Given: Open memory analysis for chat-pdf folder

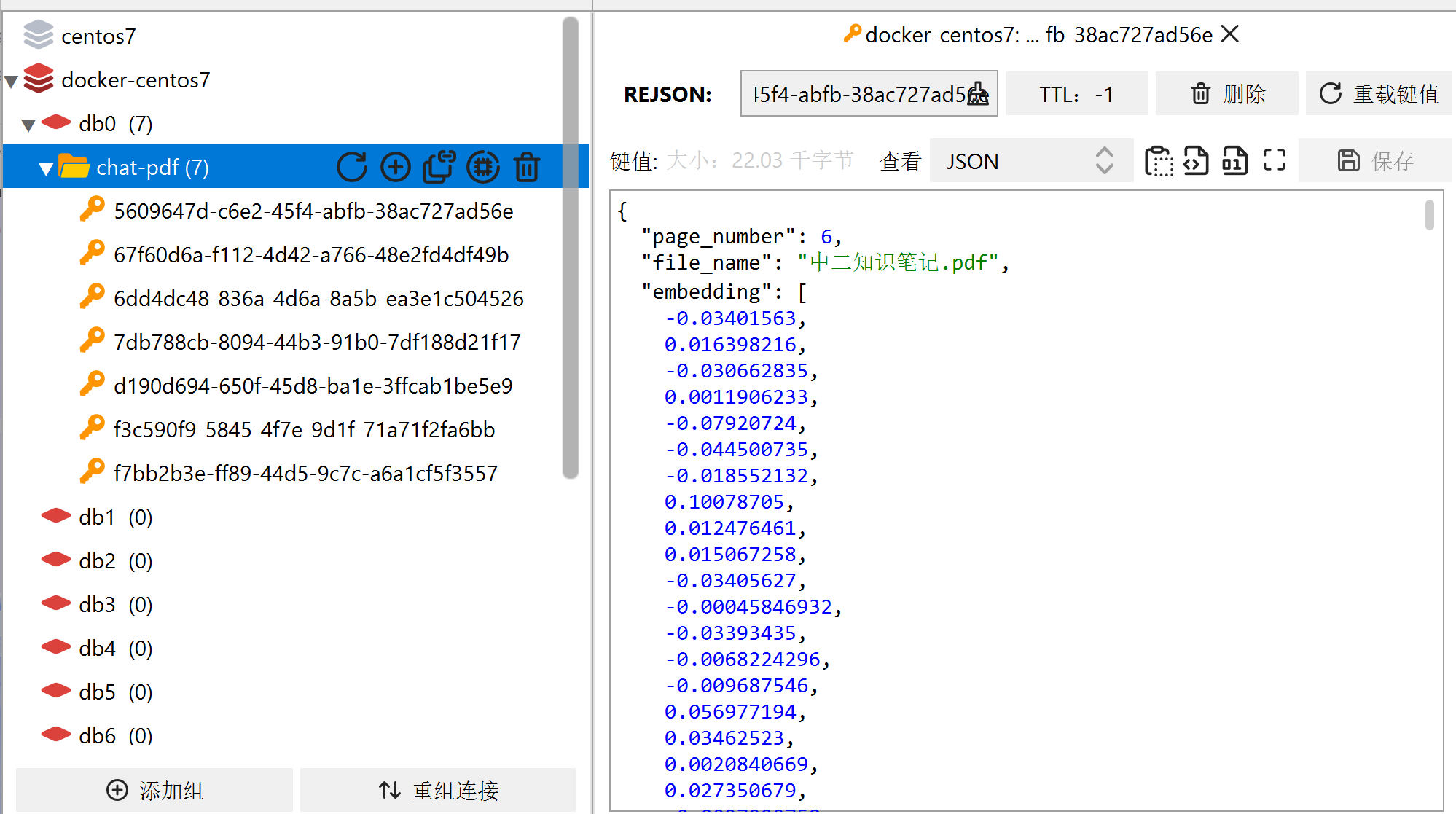Looking at the screenshot, I should click(x=483, y=166).
